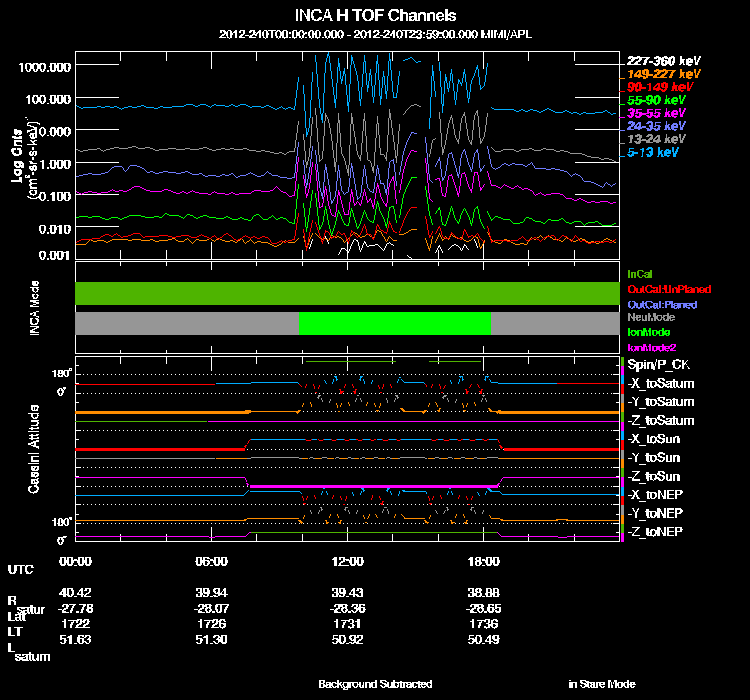This screenshot has width=750, height=700.
Task: Click the 'Cassini Attitude' panel axis label
Action: [33, 449]
